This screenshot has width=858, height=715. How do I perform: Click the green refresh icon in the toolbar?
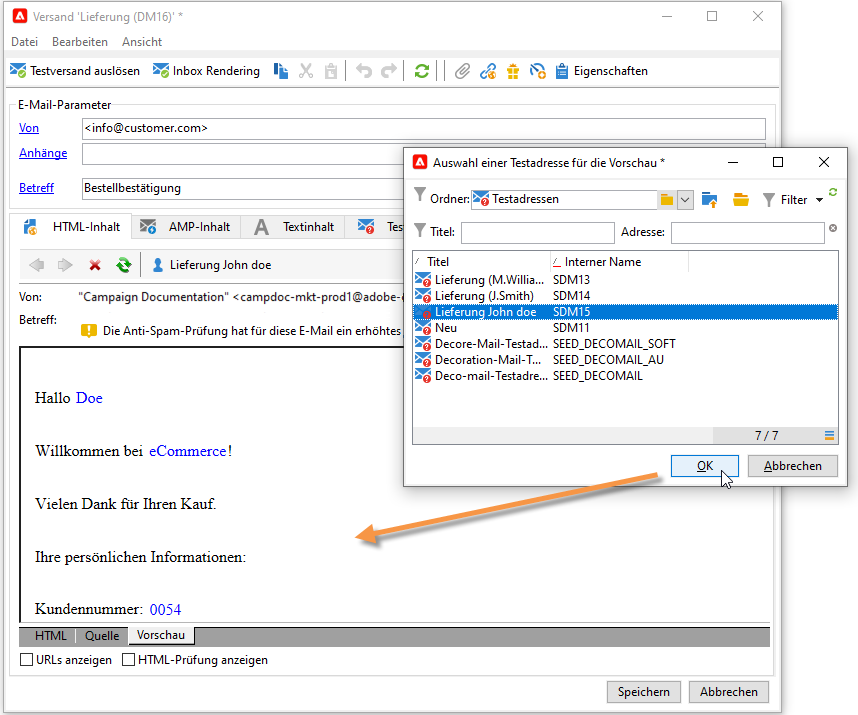pyautogui.click(x=421, y=71)
